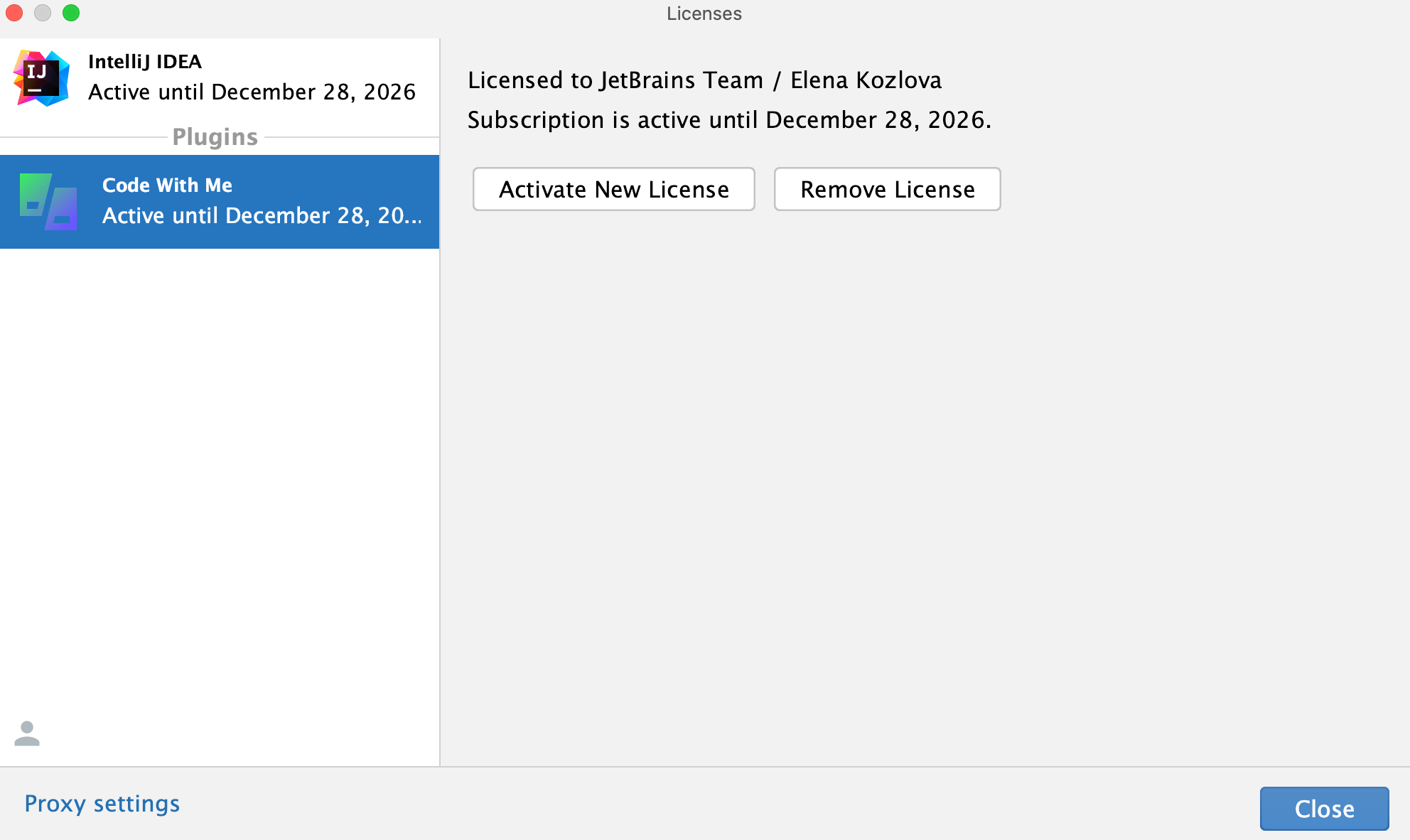The image size is (1410, 840).
Task: Click the gray disabled minimize button
Action: coord(43,13)
